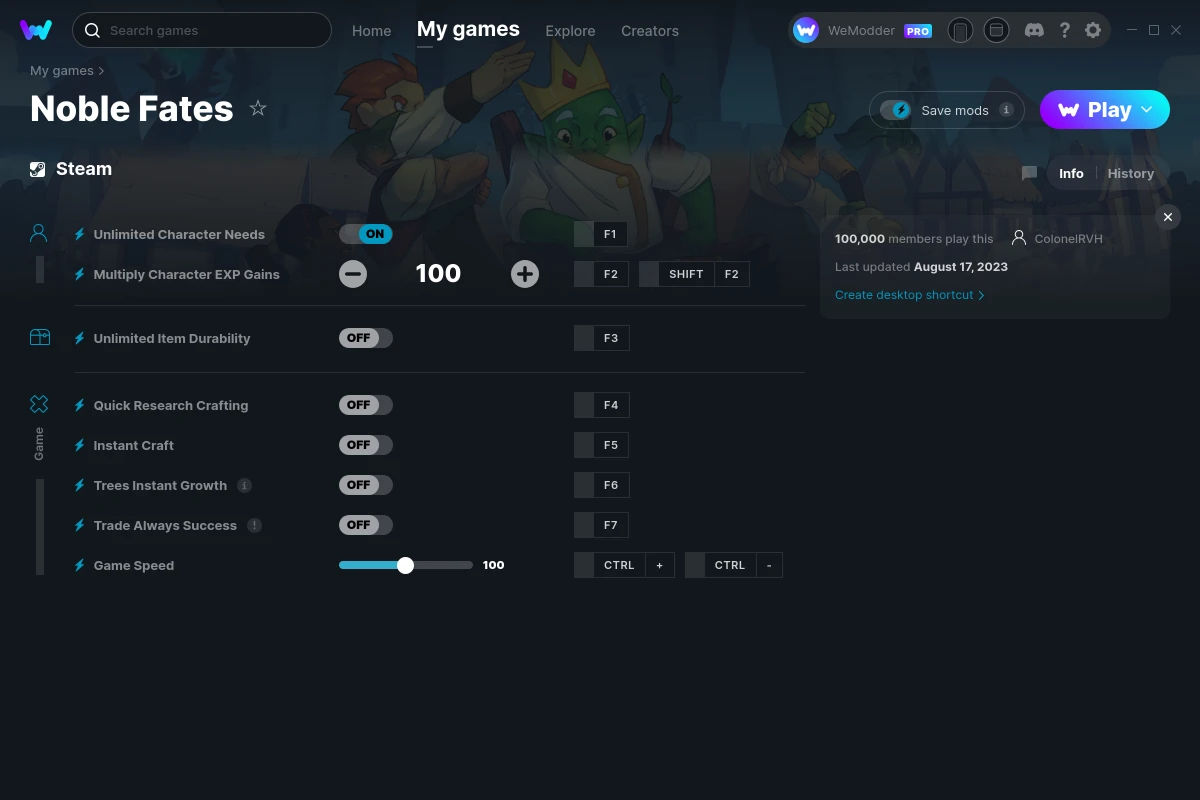Click the comments flag icon near Info

click(1029, 173)
